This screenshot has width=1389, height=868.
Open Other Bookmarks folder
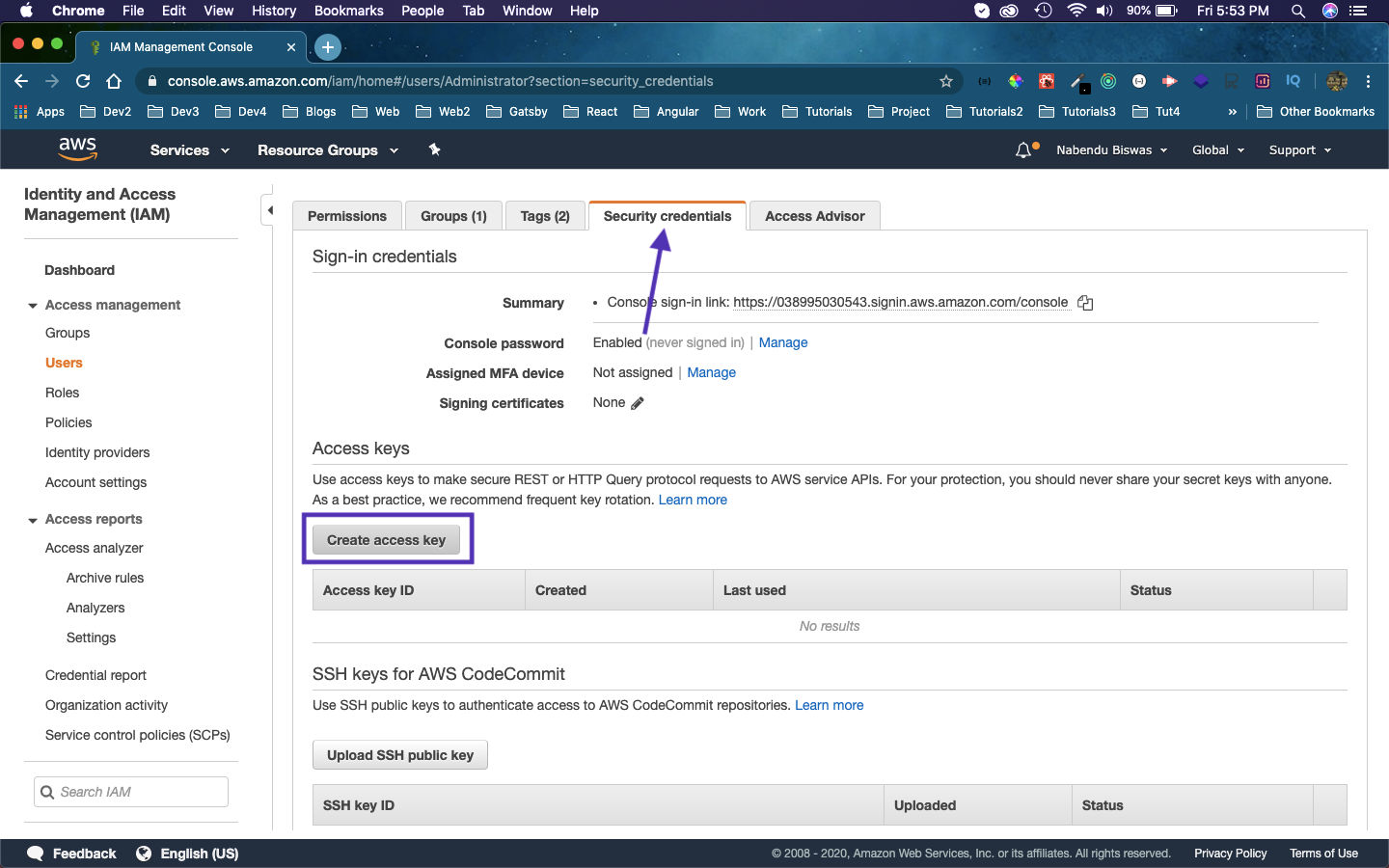point(1316,112)
